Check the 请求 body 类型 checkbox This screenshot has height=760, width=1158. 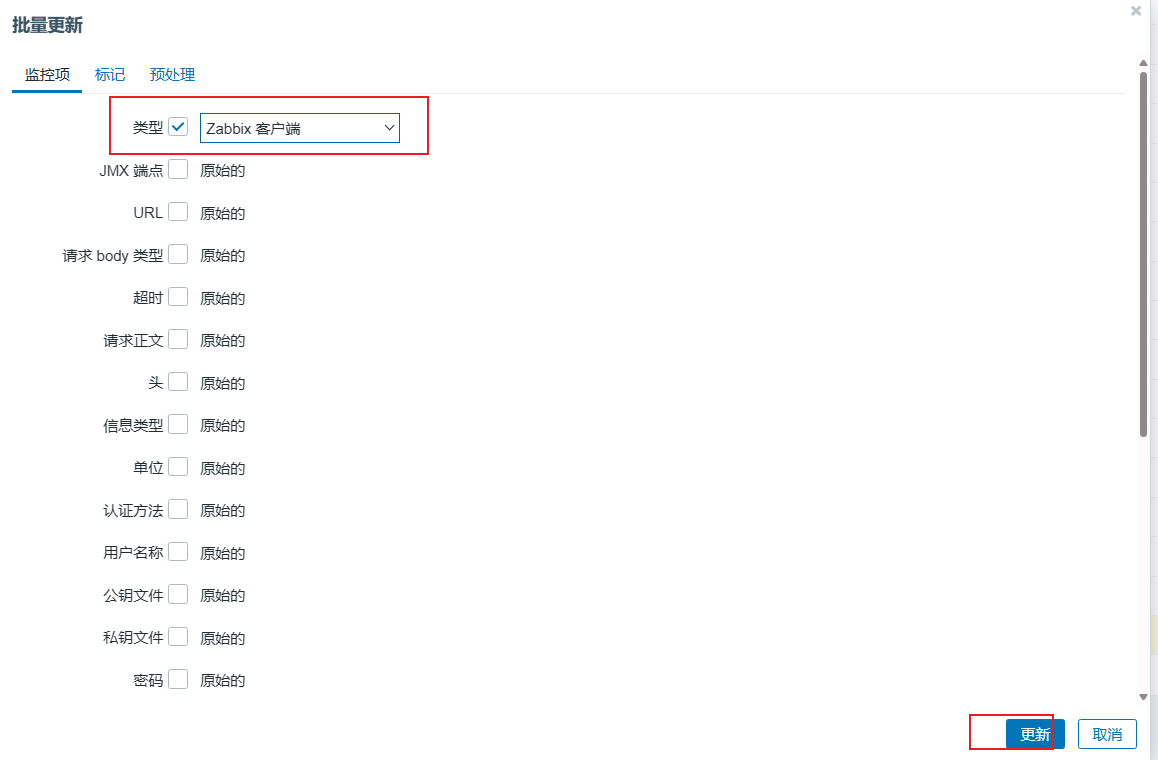pyautogui.click(x=178, y=255)
